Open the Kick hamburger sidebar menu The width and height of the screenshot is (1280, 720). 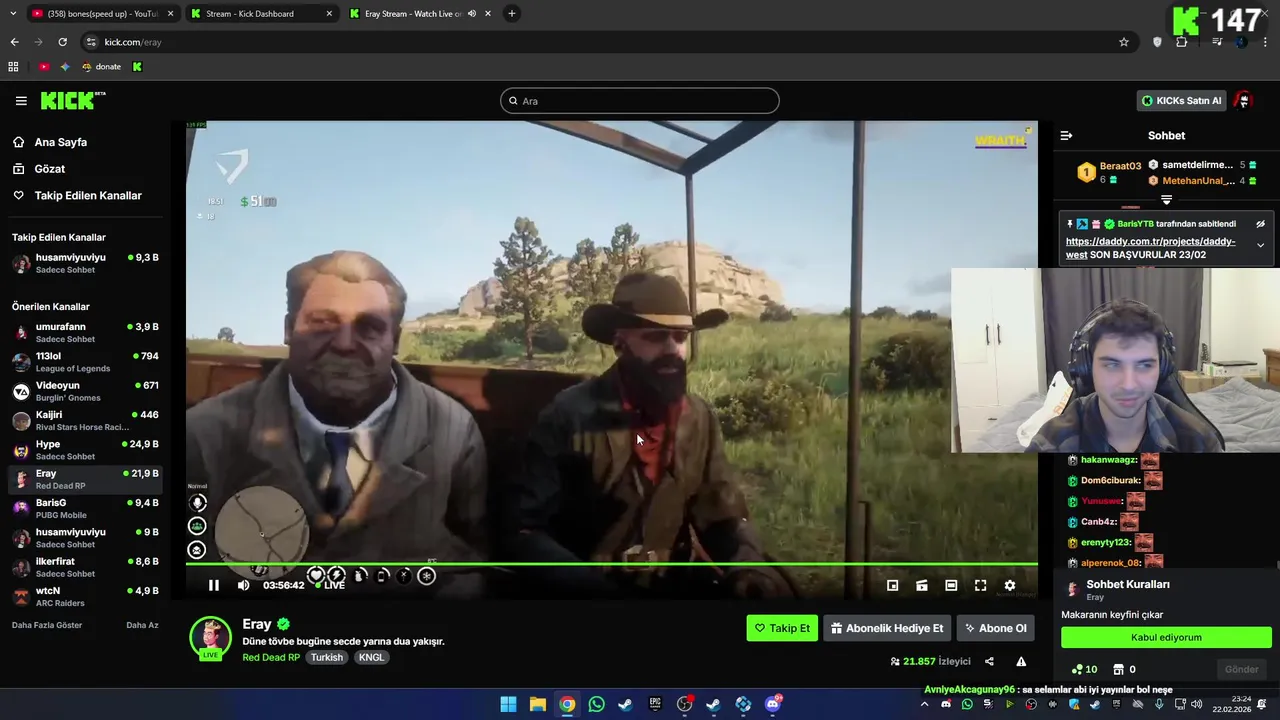21,101
